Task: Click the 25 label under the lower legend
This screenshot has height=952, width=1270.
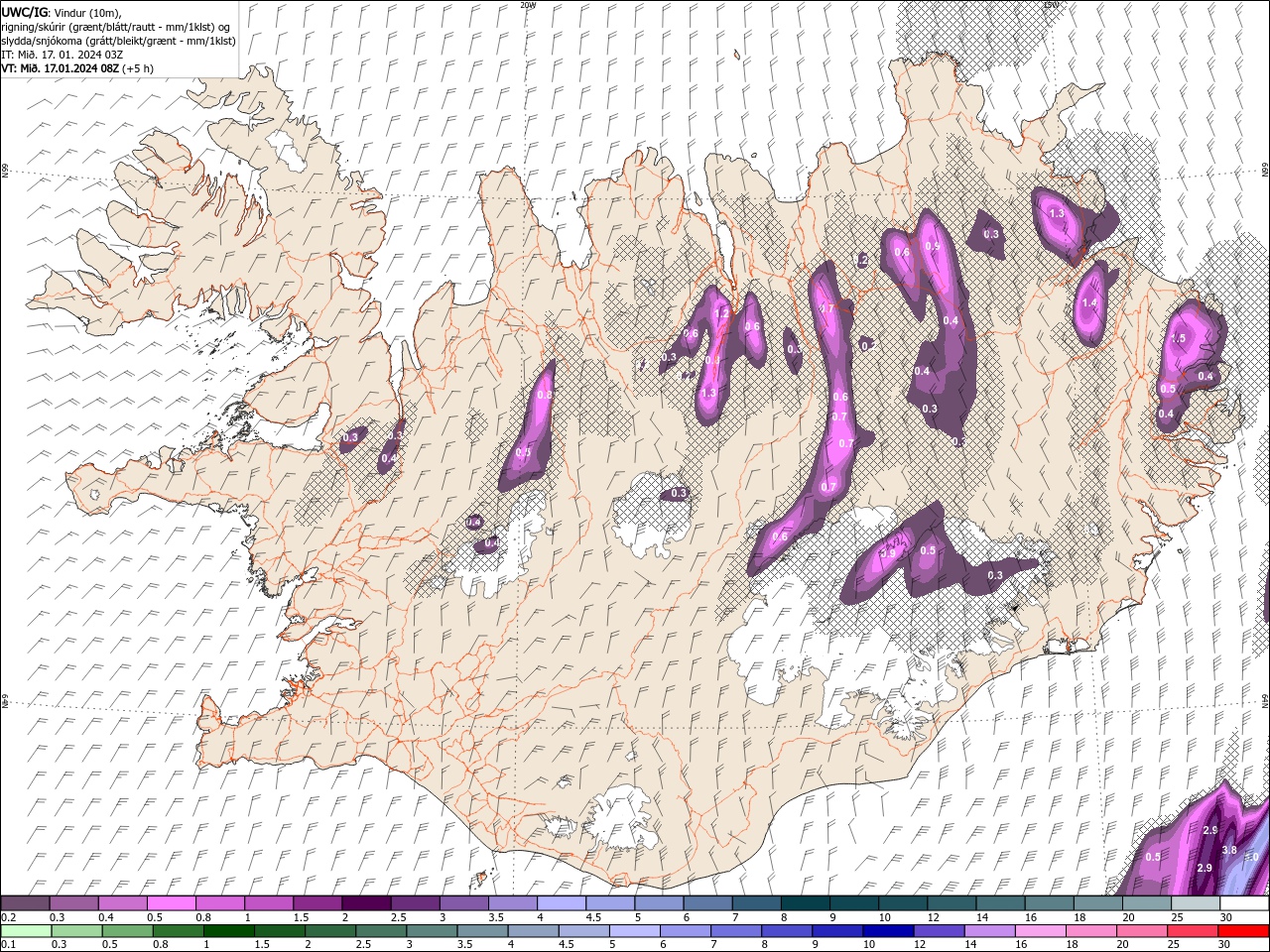Action: 1173,945
